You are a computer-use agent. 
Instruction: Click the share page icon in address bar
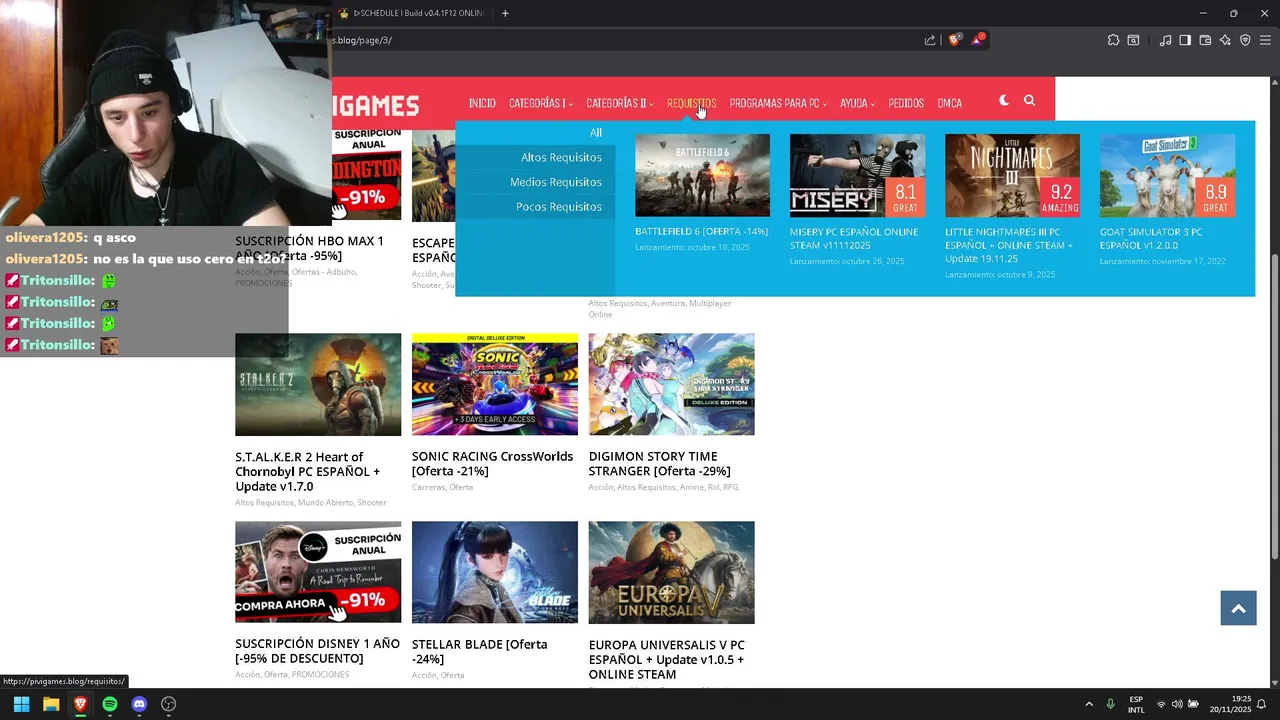point(930,40)
